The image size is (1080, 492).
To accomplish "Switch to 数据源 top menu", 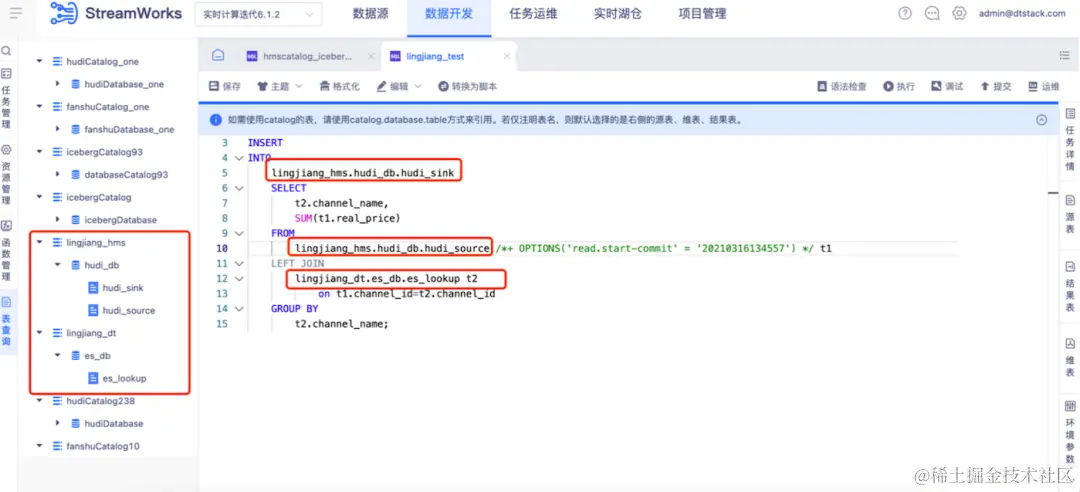I will tap(371, 14).
